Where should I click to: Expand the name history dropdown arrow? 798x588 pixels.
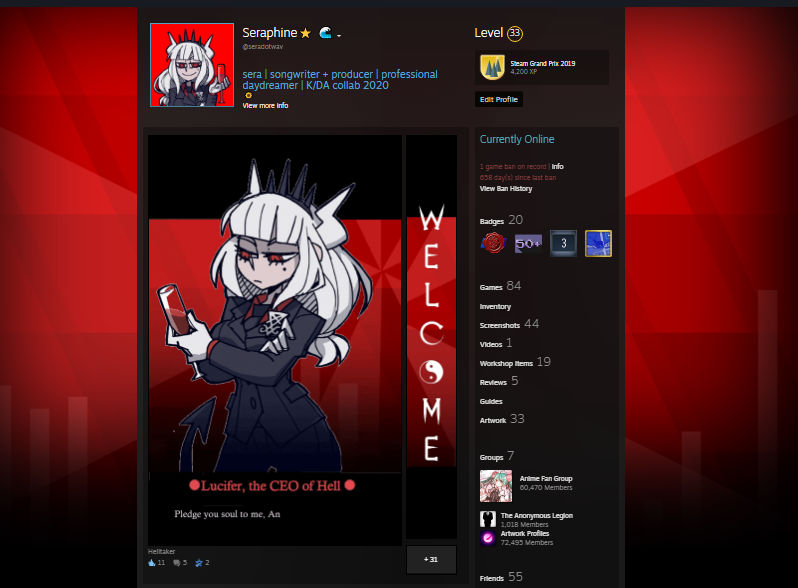click(x=339, y=35)
